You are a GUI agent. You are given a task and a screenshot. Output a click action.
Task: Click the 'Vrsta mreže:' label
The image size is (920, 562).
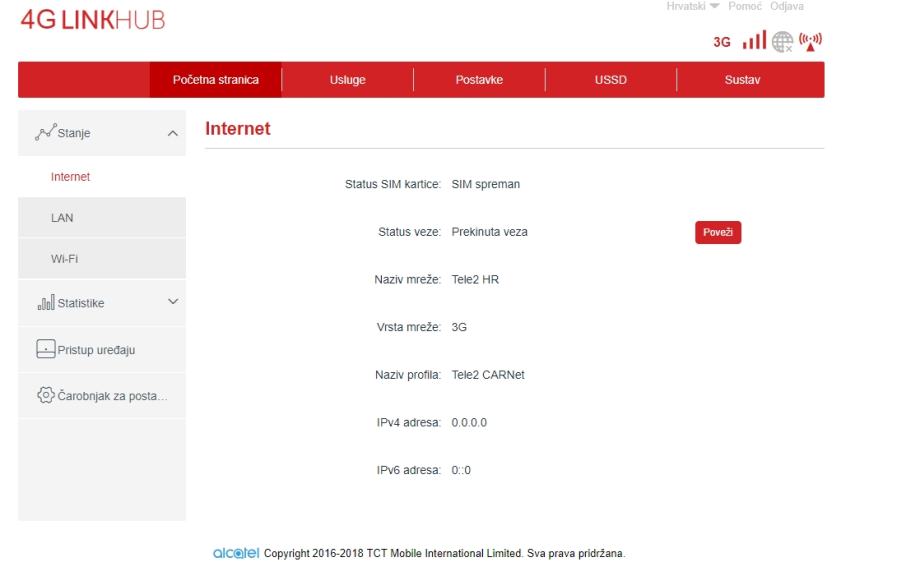[x=408, y=327]
